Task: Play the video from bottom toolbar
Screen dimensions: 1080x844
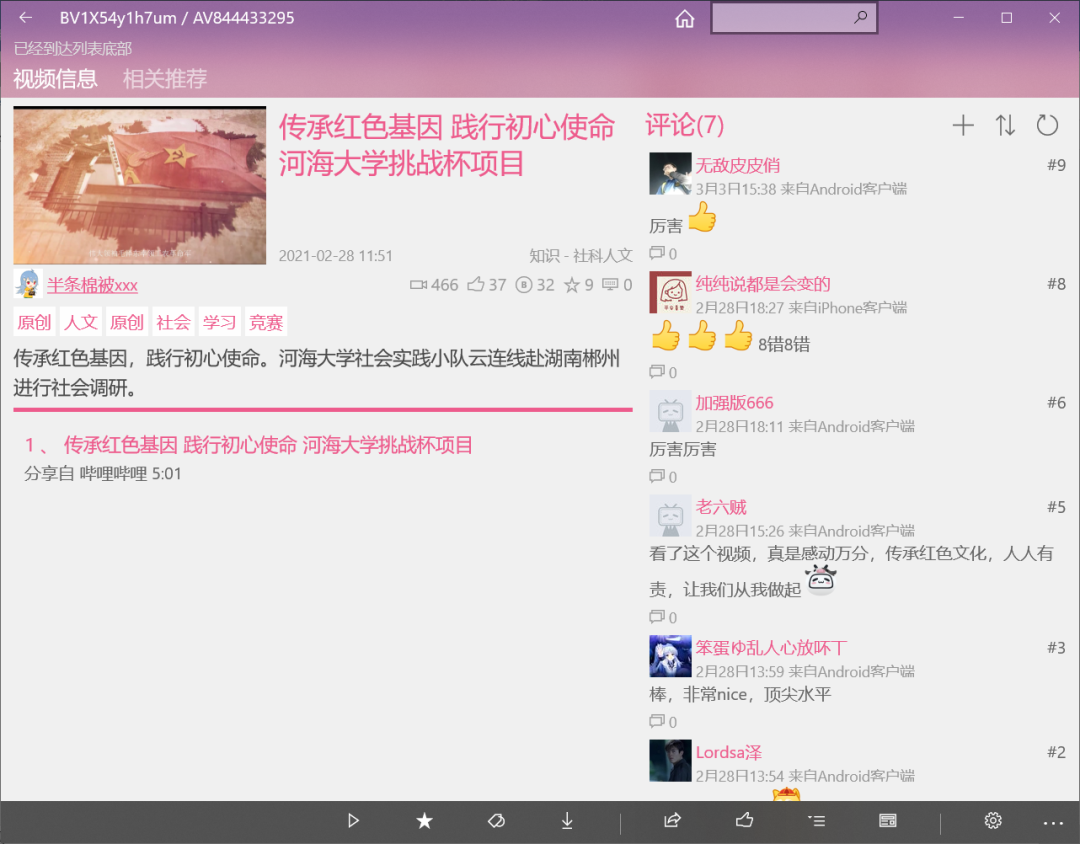Action: 353,821
